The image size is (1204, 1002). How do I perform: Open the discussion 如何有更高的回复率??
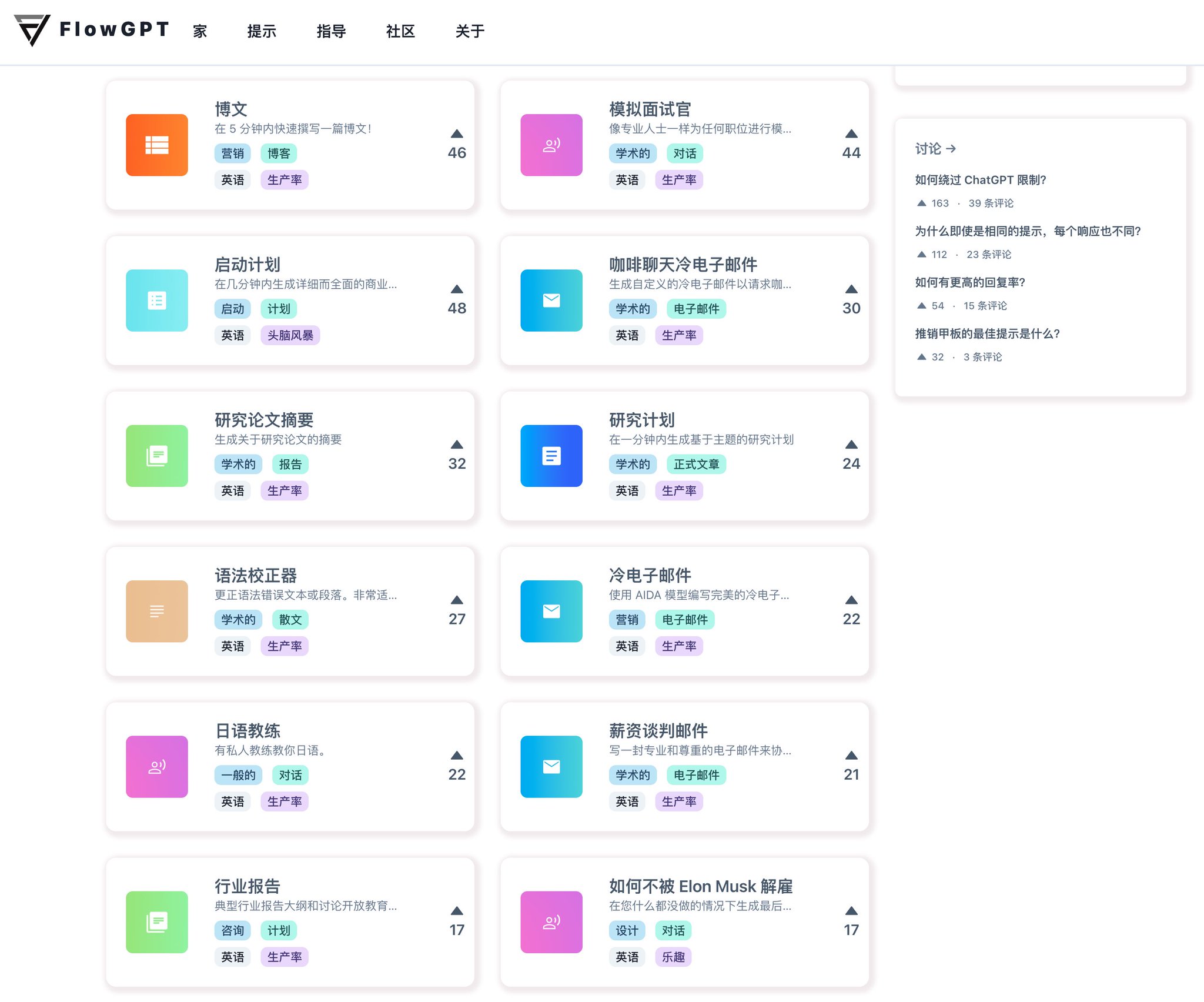tap(969, 282)
